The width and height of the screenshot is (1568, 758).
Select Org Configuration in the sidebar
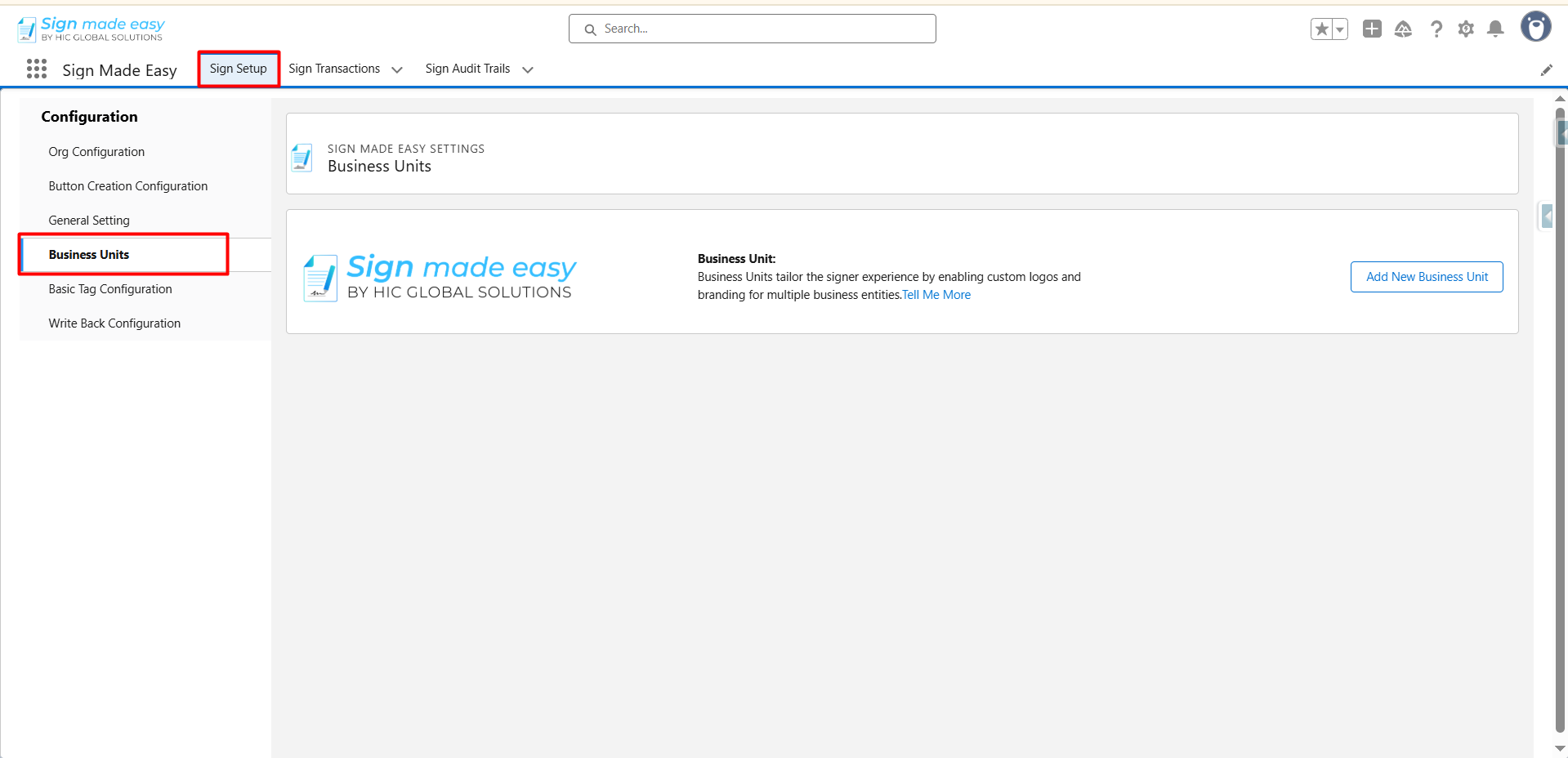point(96,152)
